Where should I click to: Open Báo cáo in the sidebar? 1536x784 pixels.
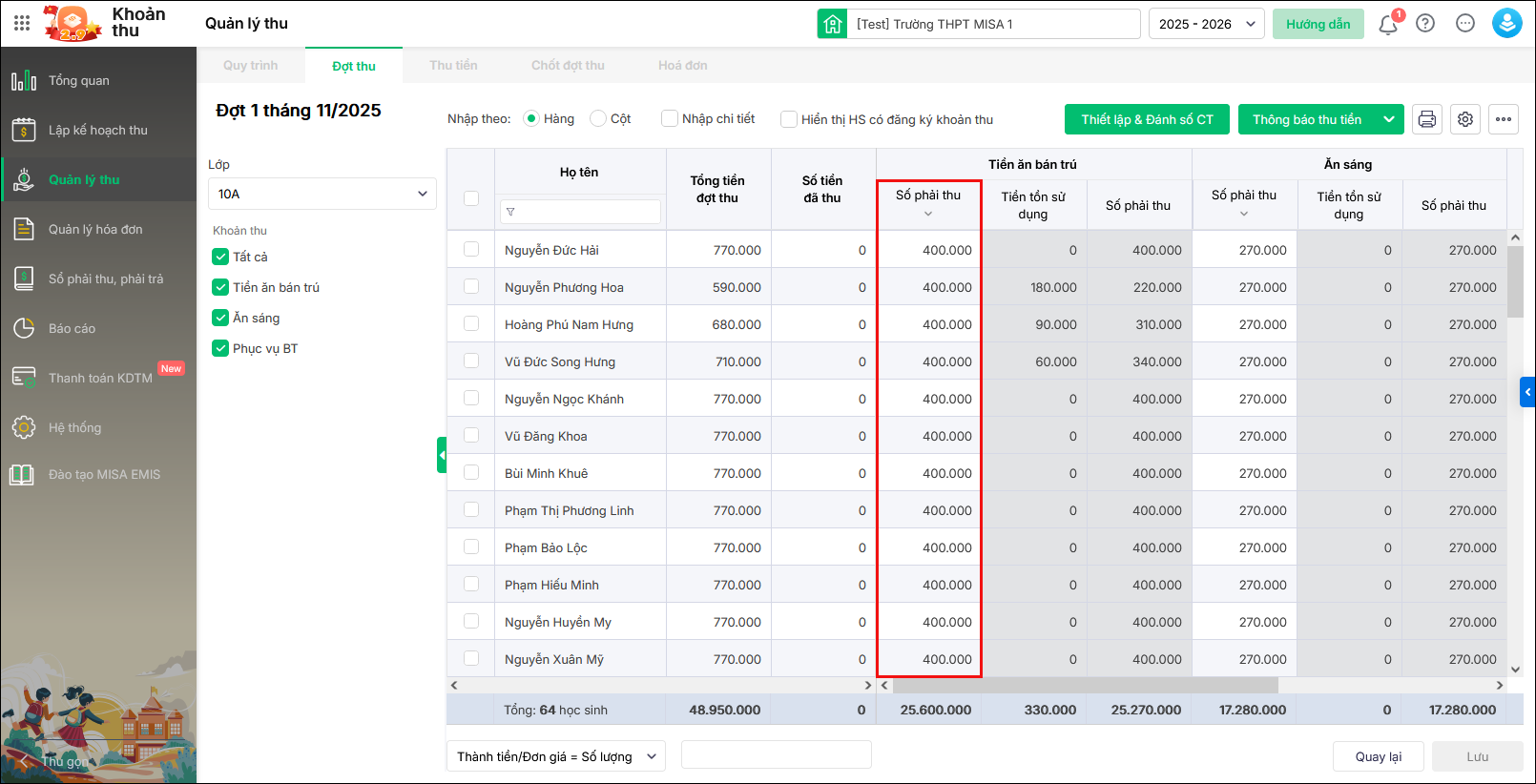[x=73, y=329]
